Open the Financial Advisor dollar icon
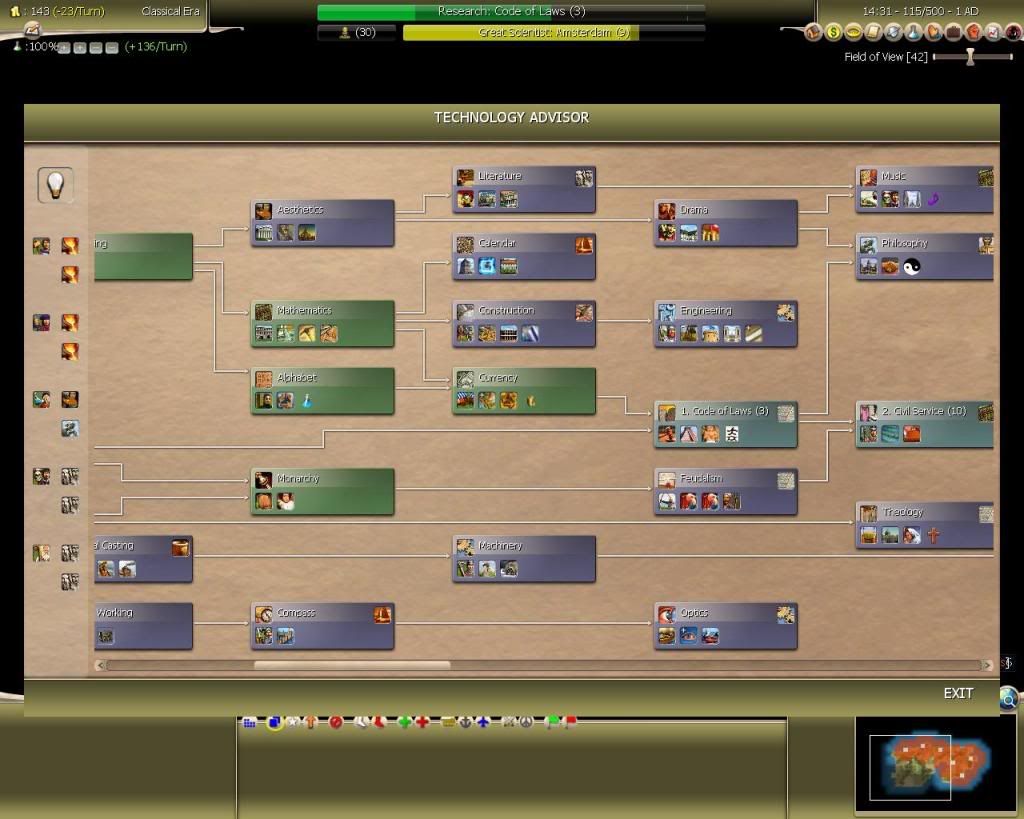 (x=833, y=32)
